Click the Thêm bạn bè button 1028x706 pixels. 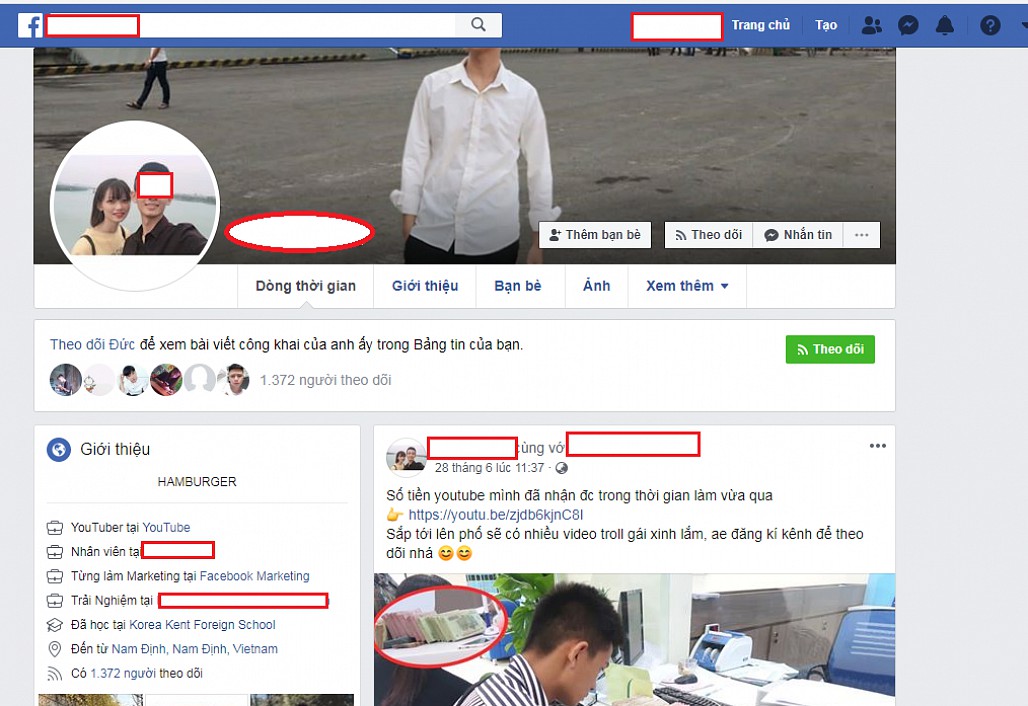[595, 235]
